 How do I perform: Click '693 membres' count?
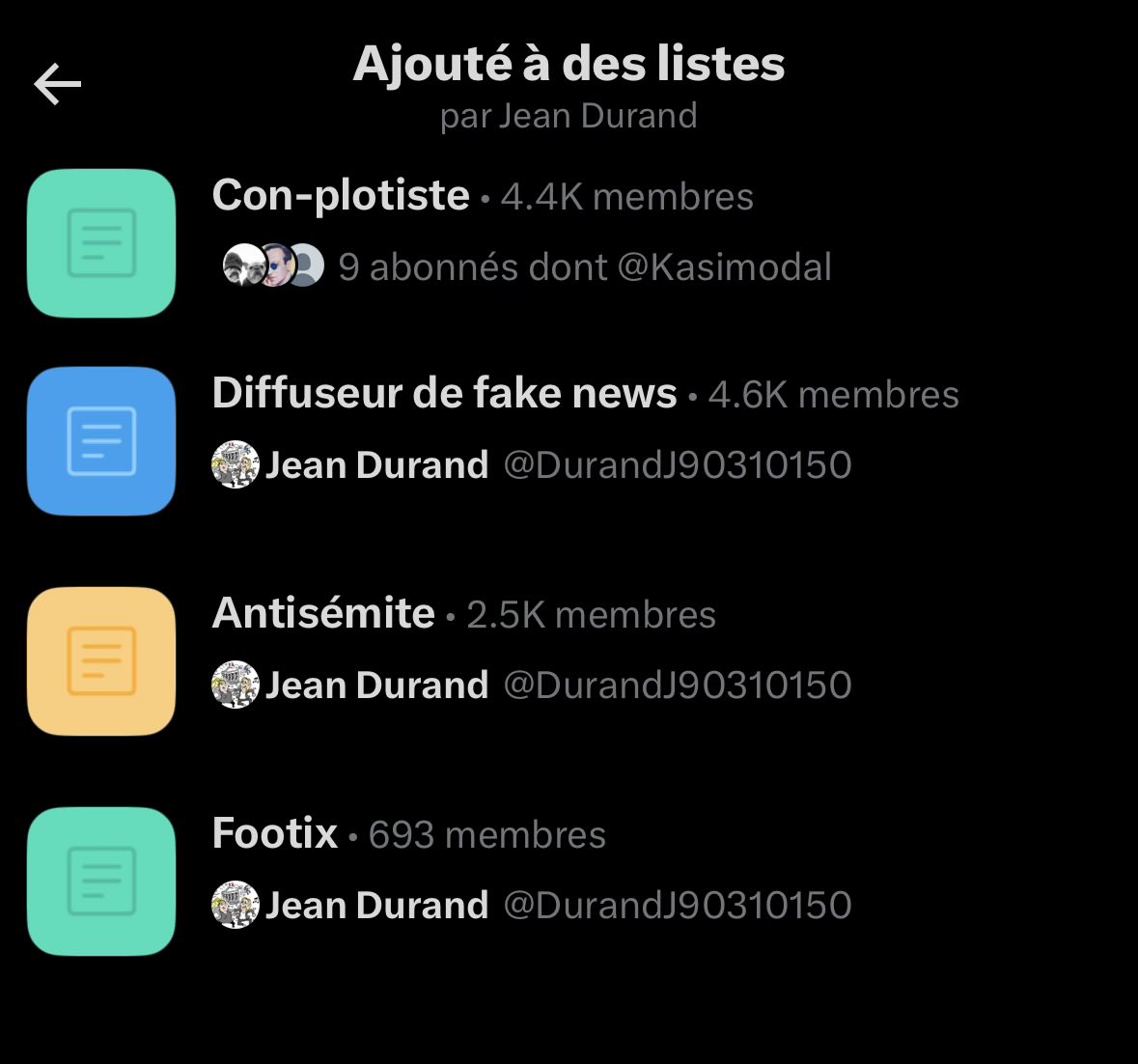[487, 834]
